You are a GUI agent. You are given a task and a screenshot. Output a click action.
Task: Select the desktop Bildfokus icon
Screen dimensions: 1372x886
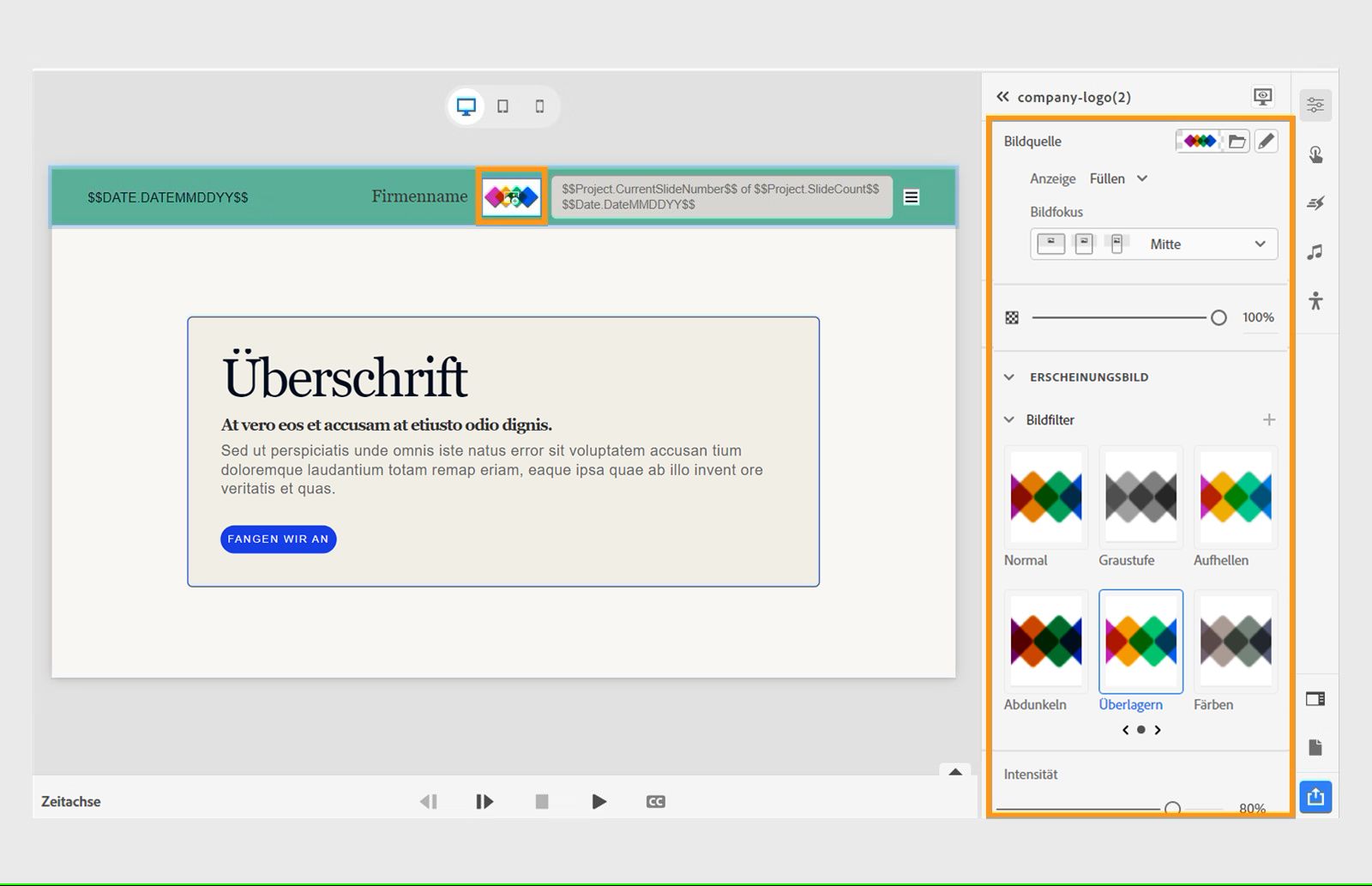click(x=1050, y=244)
